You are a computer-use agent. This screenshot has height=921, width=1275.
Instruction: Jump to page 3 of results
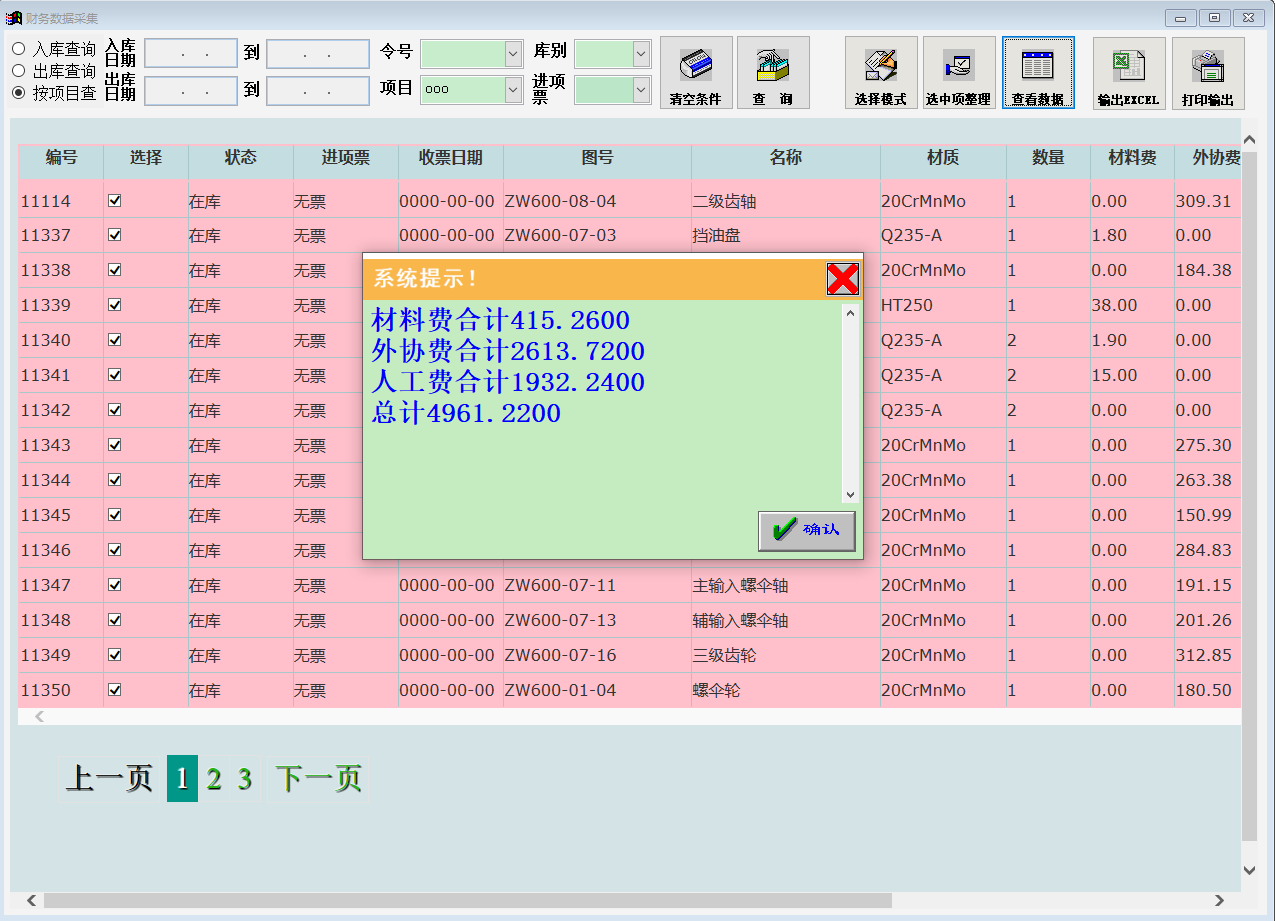[x=245, y=779]
